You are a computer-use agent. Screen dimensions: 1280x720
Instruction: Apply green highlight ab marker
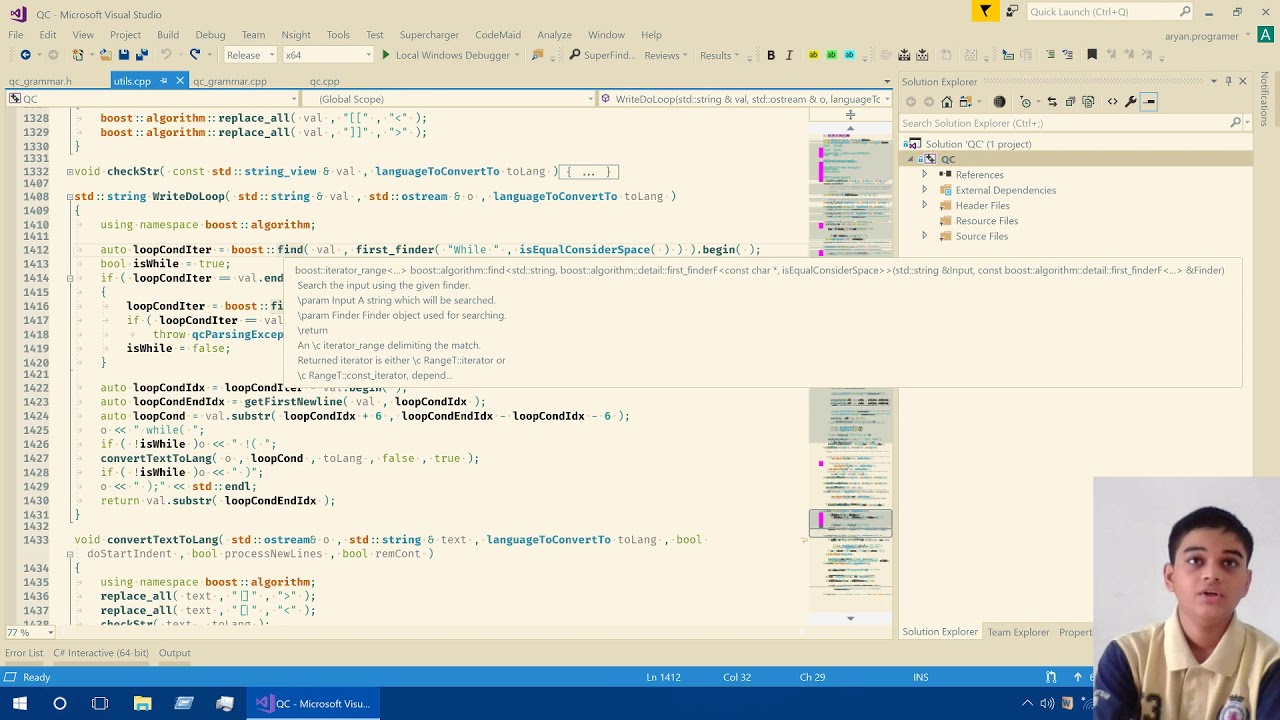point(831,55)
